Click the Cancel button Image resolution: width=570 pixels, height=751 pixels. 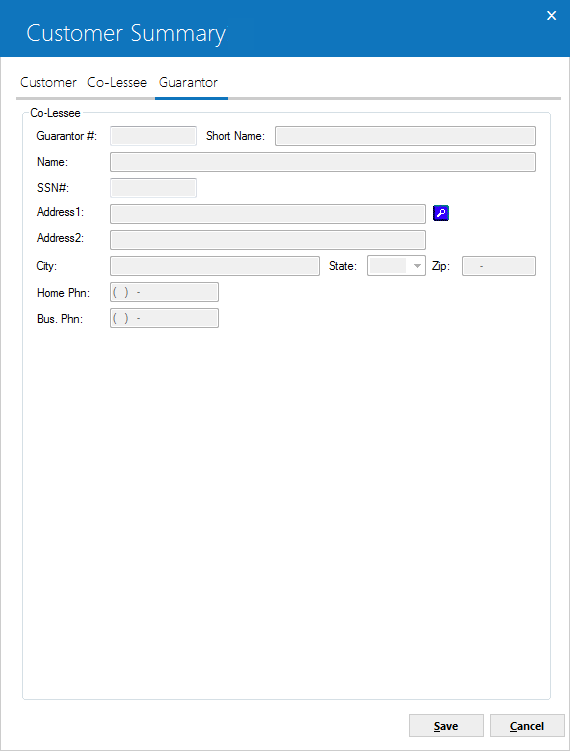(527, 726)
